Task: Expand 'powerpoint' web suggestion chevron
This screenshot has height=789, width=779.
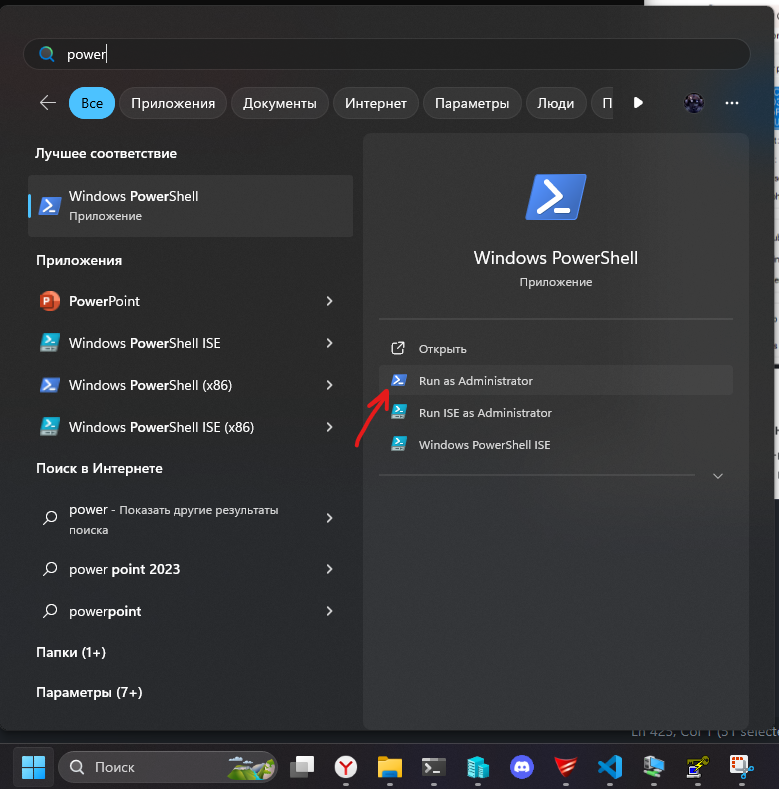Action: (329, 611)
